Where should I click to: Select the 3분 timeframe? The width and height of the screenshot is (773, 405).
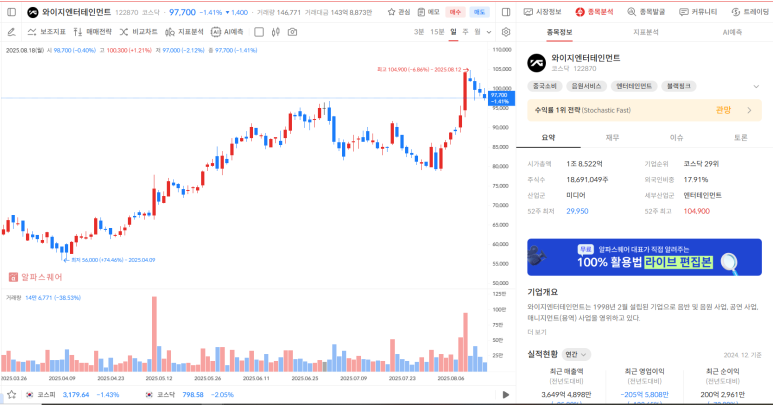(419, 32)
